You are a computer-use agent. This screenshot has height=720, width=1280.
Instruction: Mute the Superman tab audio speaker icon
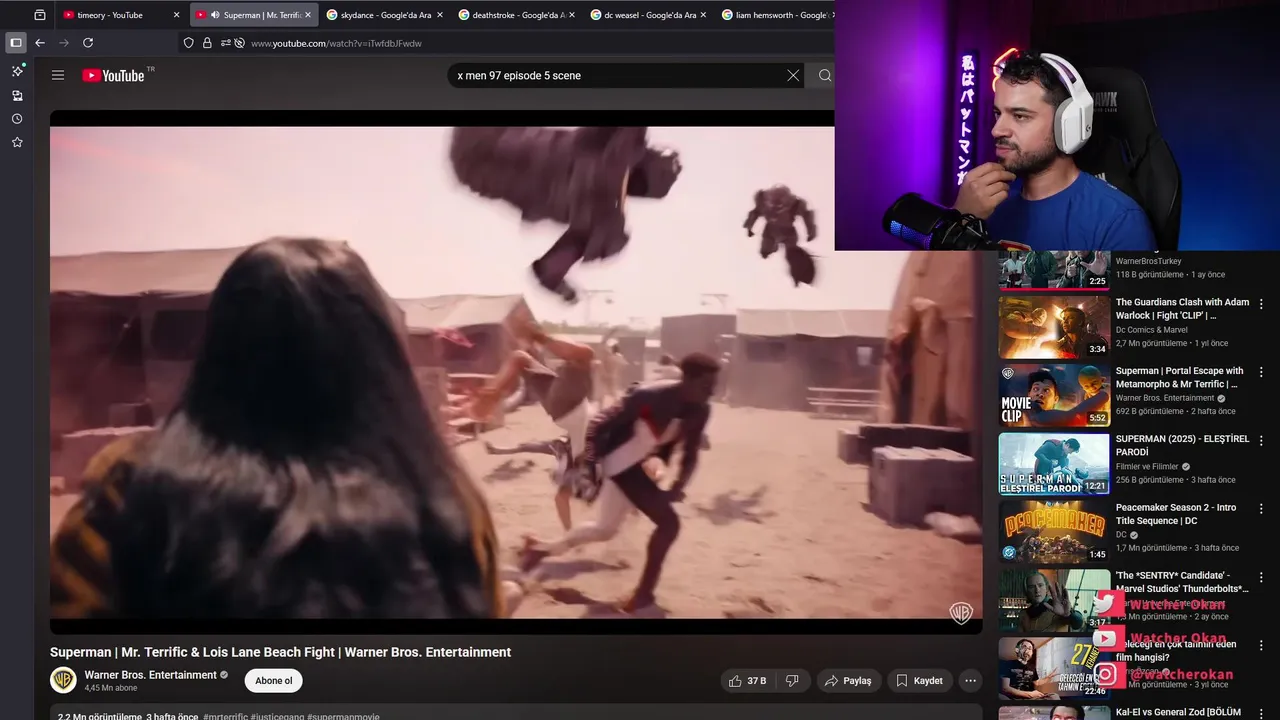[x=215, y=15]
